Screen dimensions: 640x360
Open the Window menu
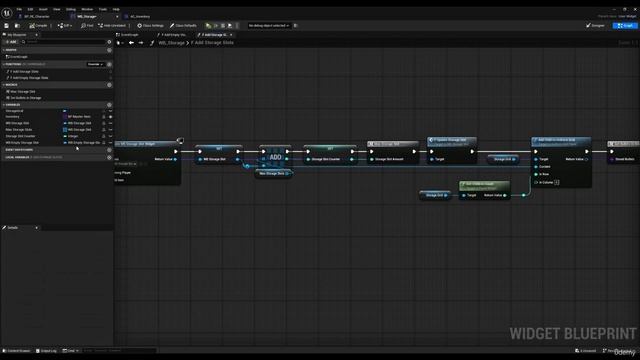(x=87, y=9)
